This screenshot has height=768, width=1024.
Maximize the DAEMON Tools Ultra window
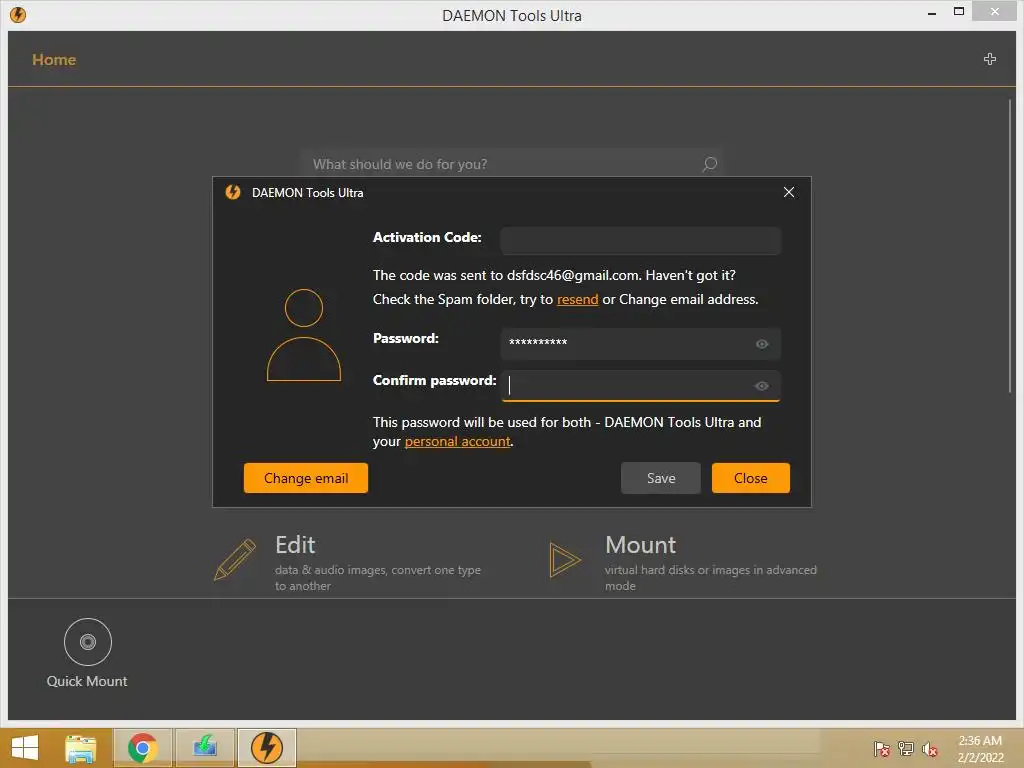coord(959,11)
